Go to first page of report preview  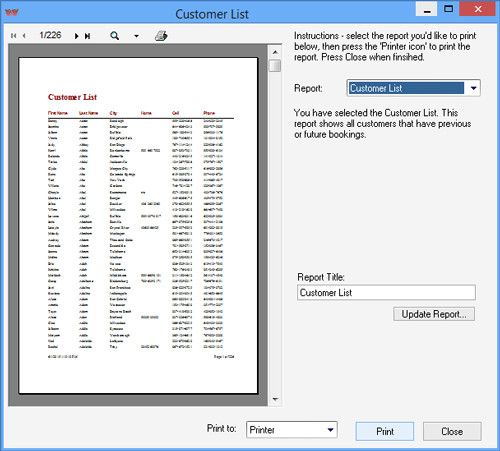pos(13,36)
